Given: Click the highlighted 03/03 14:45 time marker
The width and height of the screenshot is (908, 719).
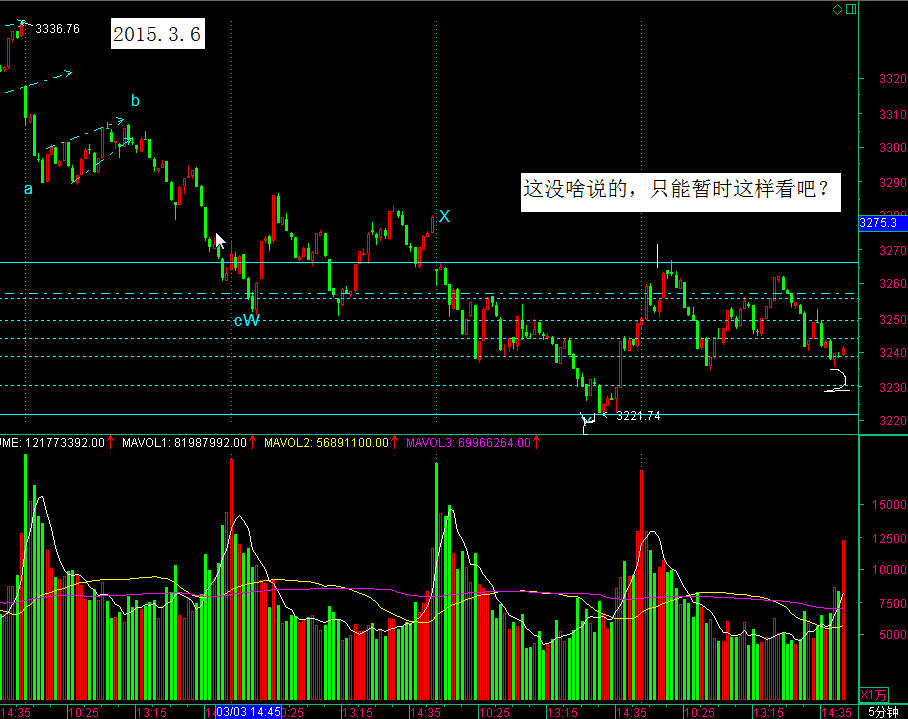Looking at the screenshot, I should pos(248,711).
